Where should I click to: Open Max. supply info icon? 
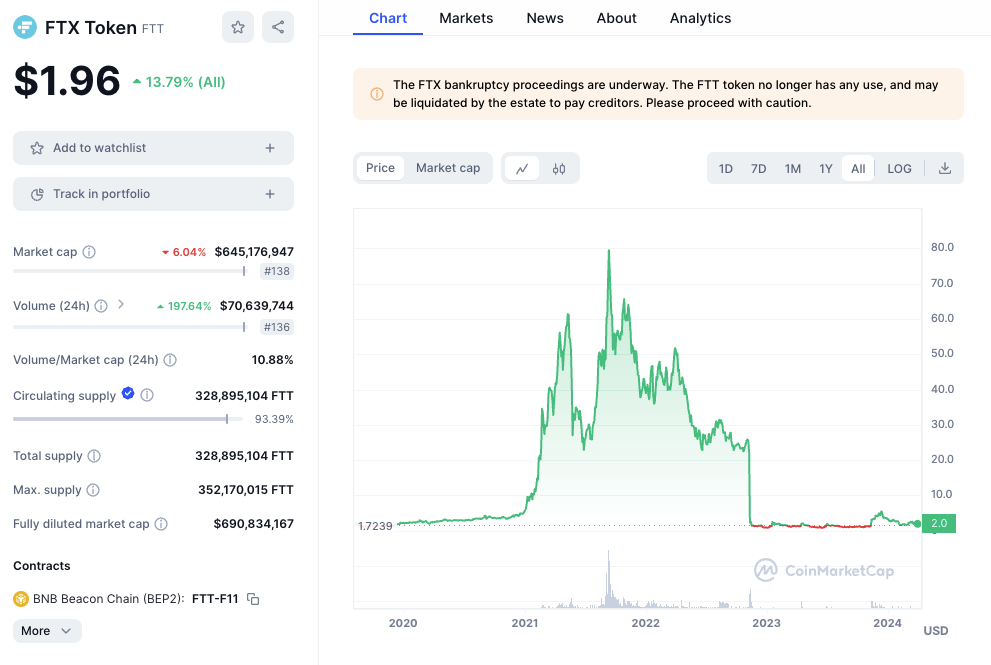[x=93, y=490]
